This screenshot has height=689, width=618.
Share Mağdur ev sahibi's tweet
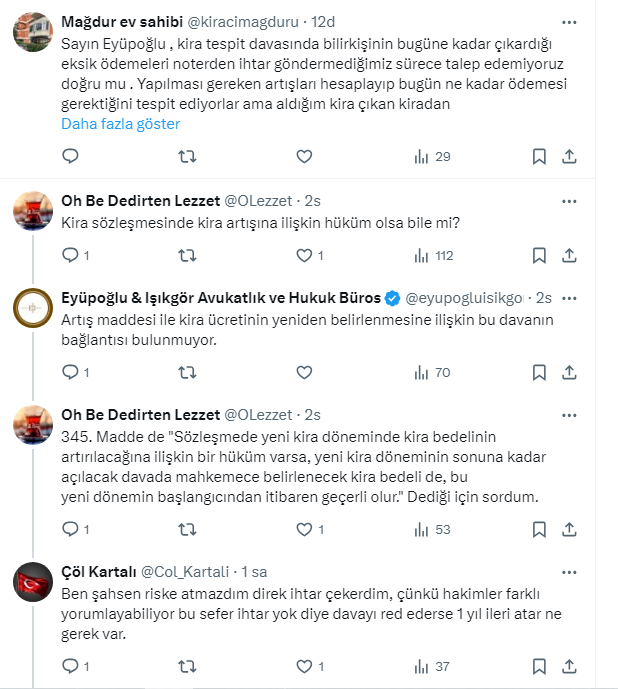pos(568,156)
